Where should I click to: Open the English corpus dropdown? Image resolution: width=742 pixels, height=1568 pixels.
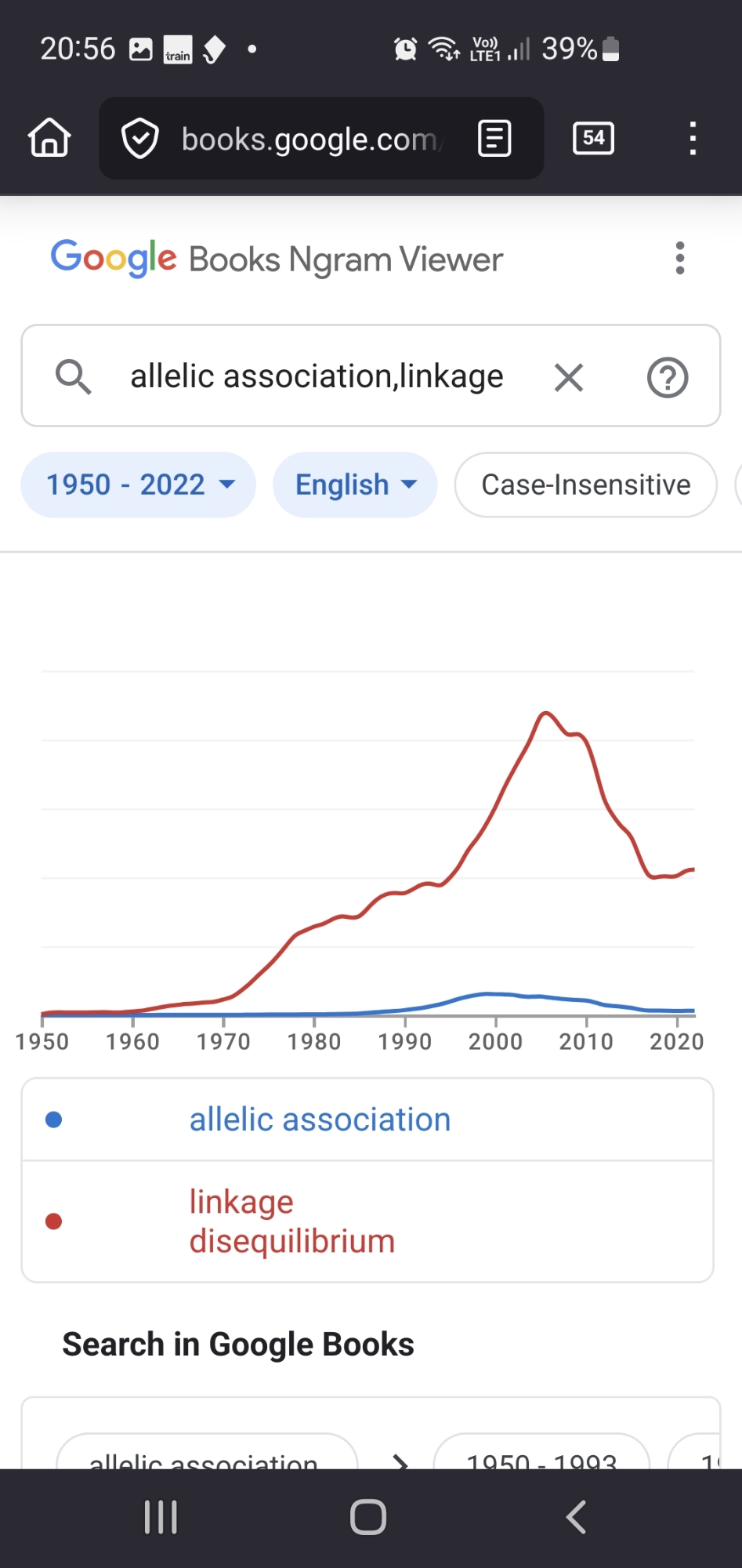pyautogui.click(x=355, y=485)
